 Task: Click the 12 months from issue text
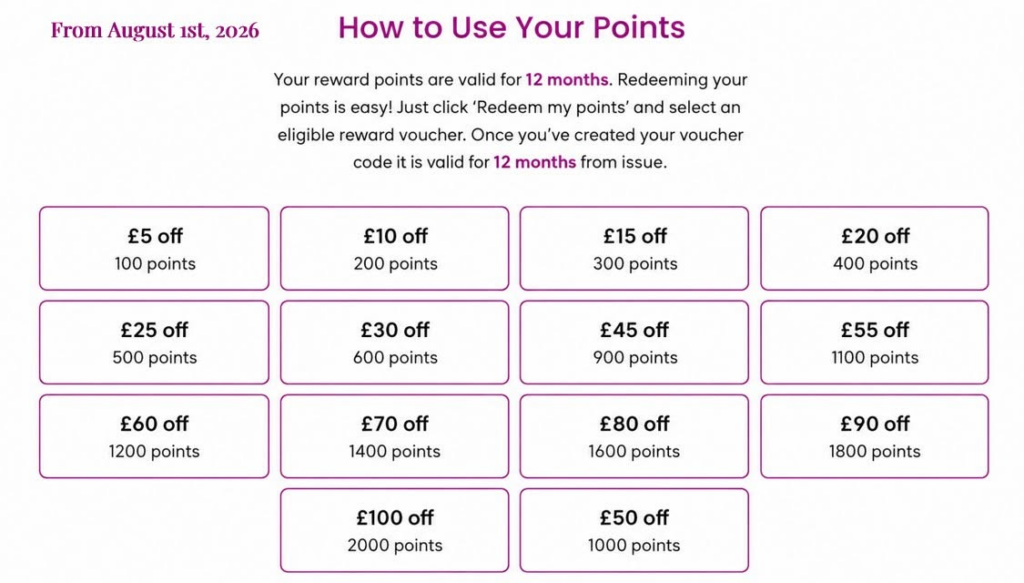[580, 162]
